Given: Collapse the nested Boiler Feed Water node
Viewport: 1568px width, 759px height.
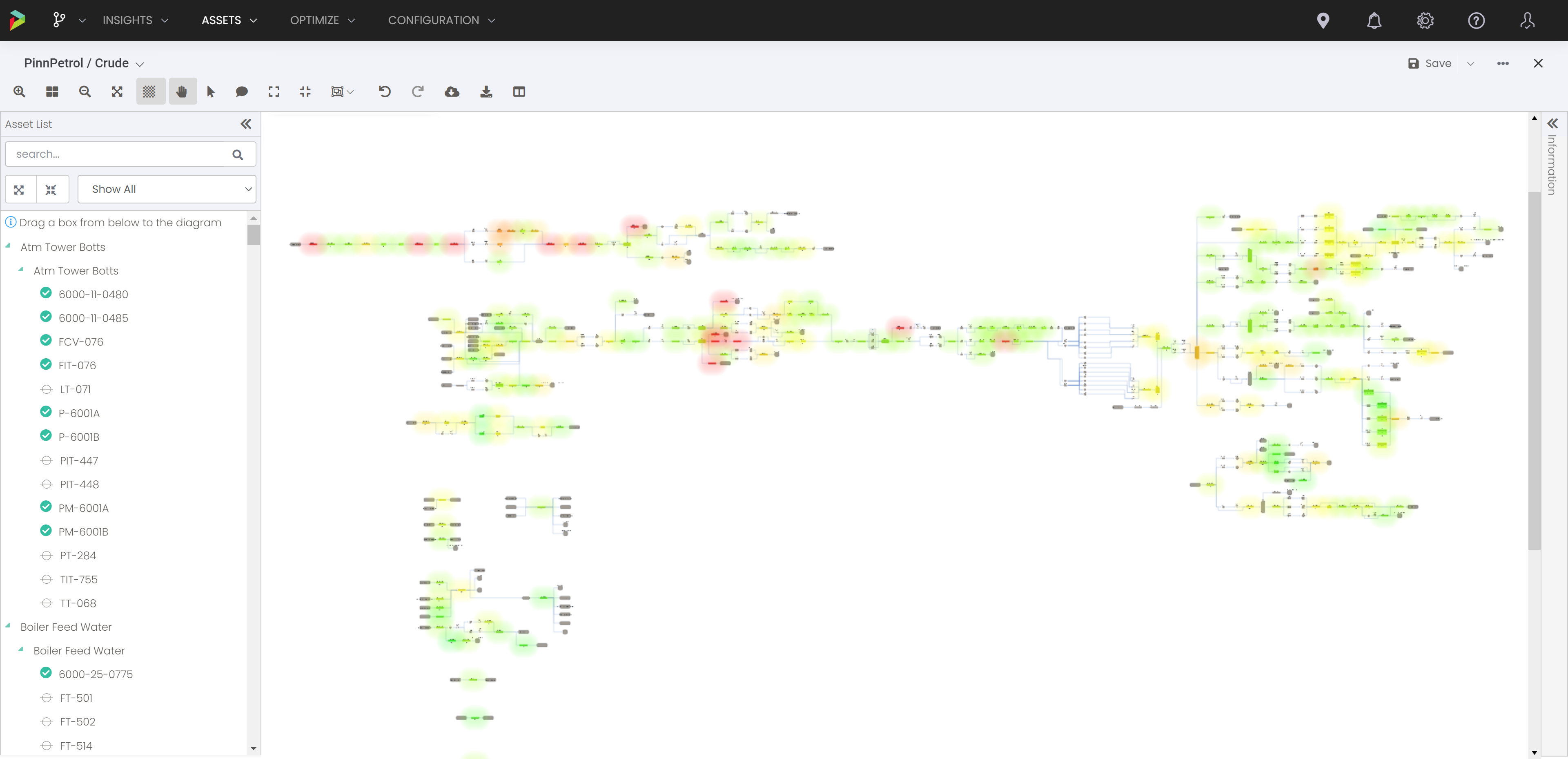Looking at the screenshot, I should 21,650.
